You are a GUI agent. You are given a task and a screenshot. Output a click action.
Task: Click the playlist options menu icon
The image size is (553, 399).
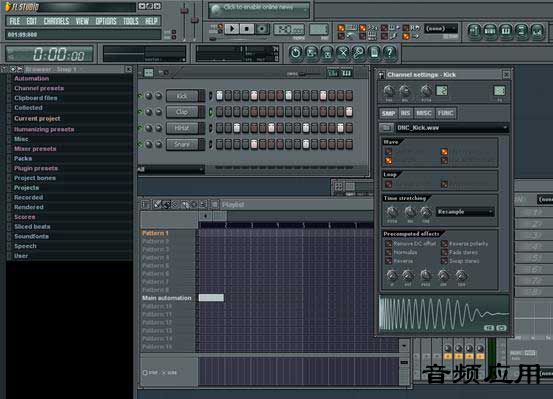(145, 204)
